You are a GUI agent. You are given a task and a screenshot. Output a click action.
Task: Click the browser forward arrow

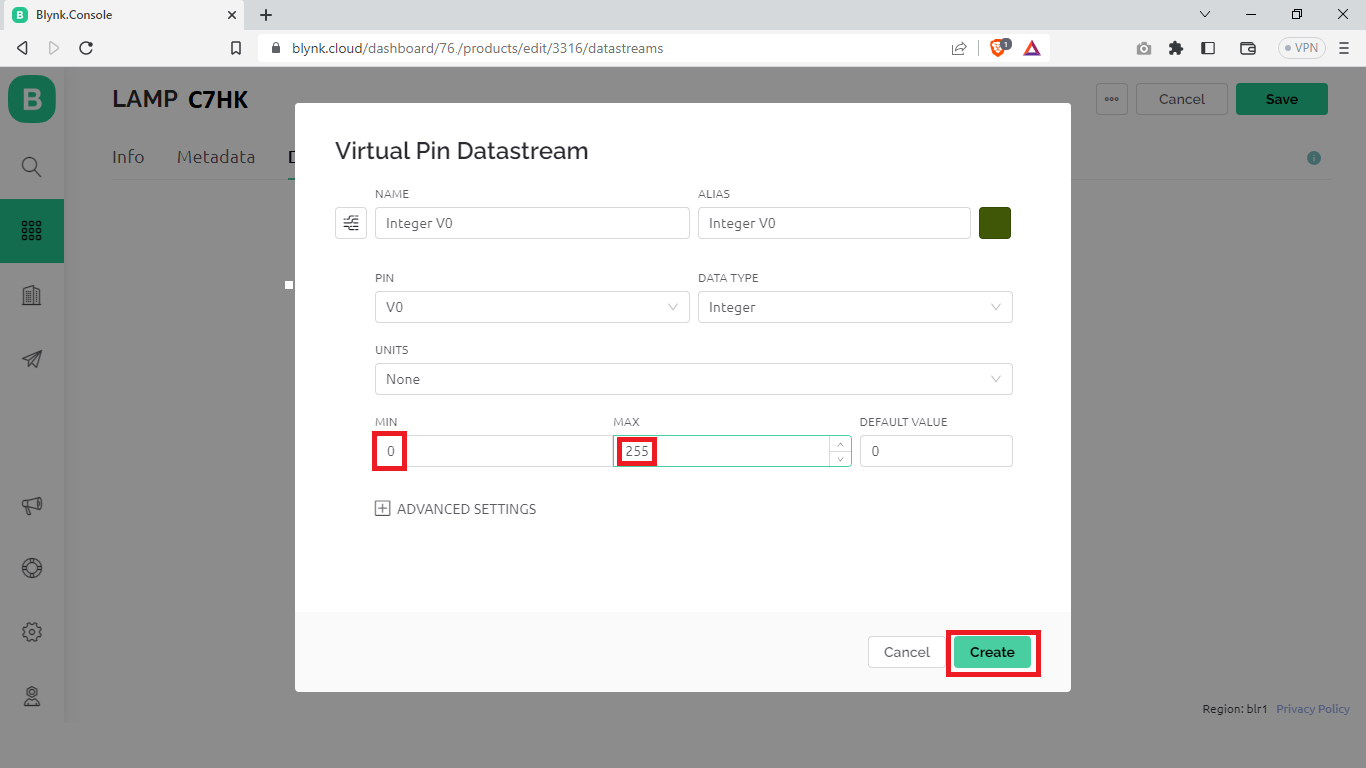point(54,48)
